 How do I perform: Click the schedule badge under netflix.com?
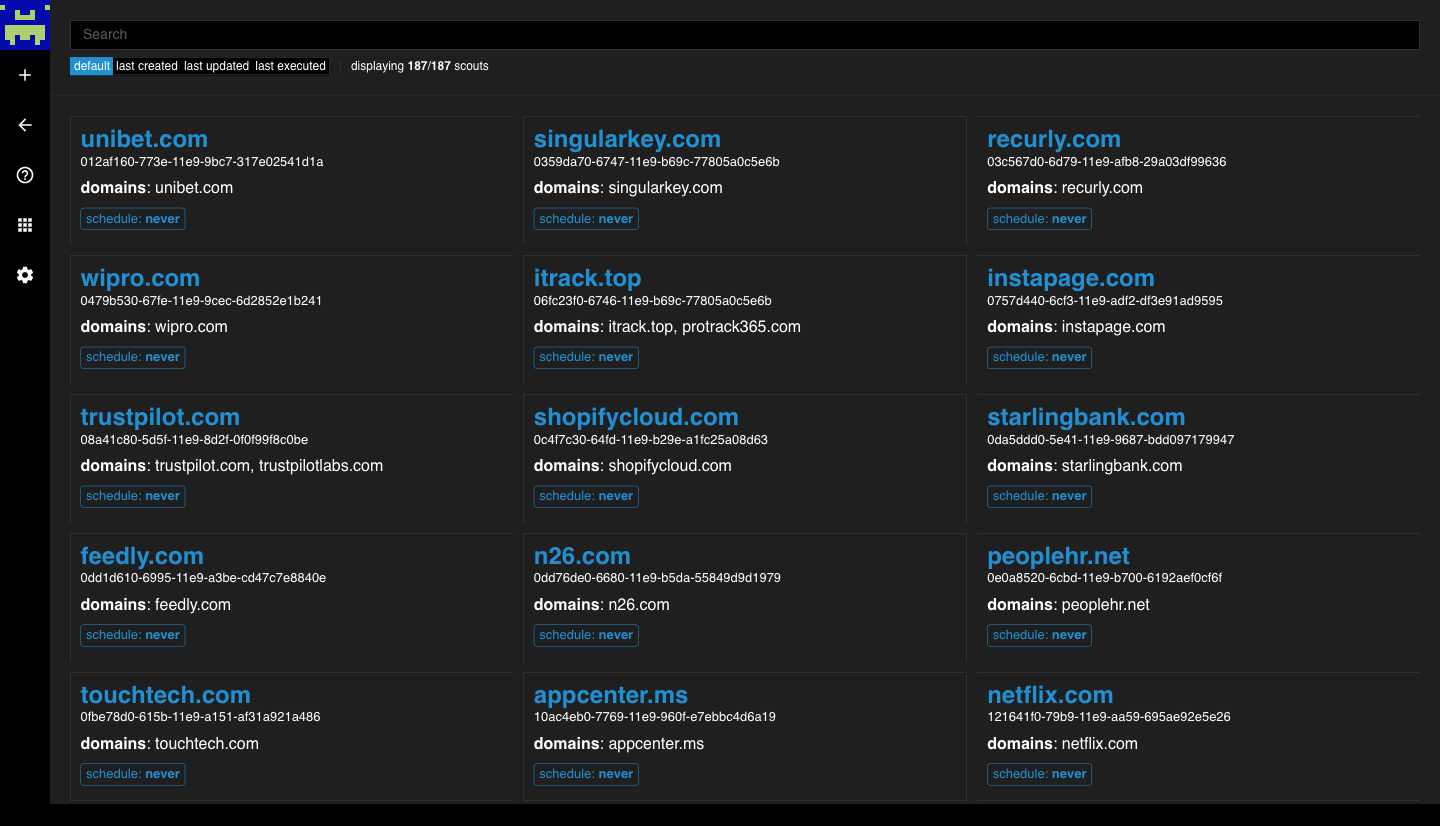tap(1039, 774)
